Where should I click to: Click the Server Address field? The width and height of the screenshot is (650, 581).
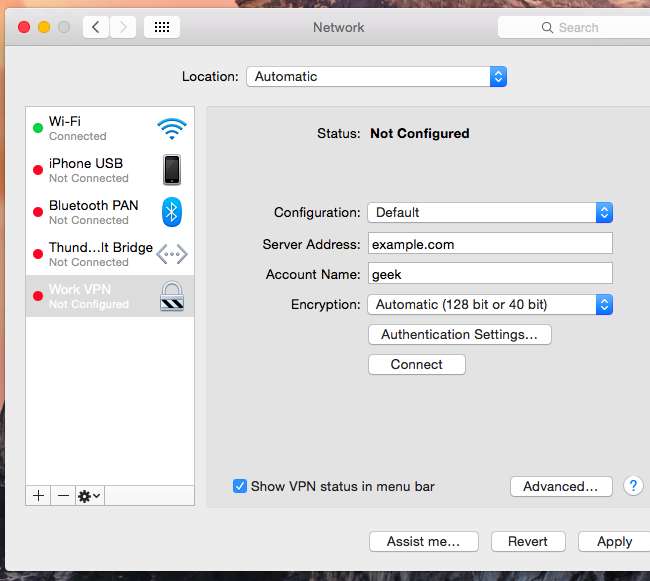(489, 243)
